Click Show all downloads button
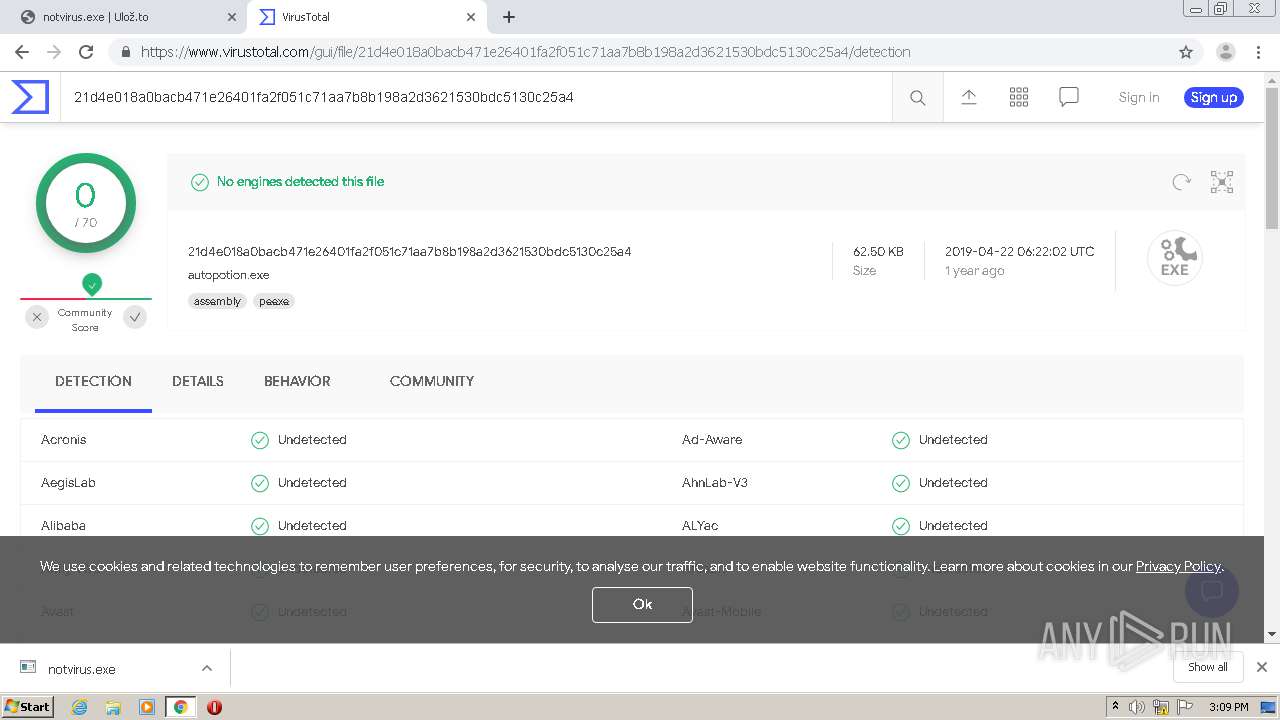 [1208, 667]
